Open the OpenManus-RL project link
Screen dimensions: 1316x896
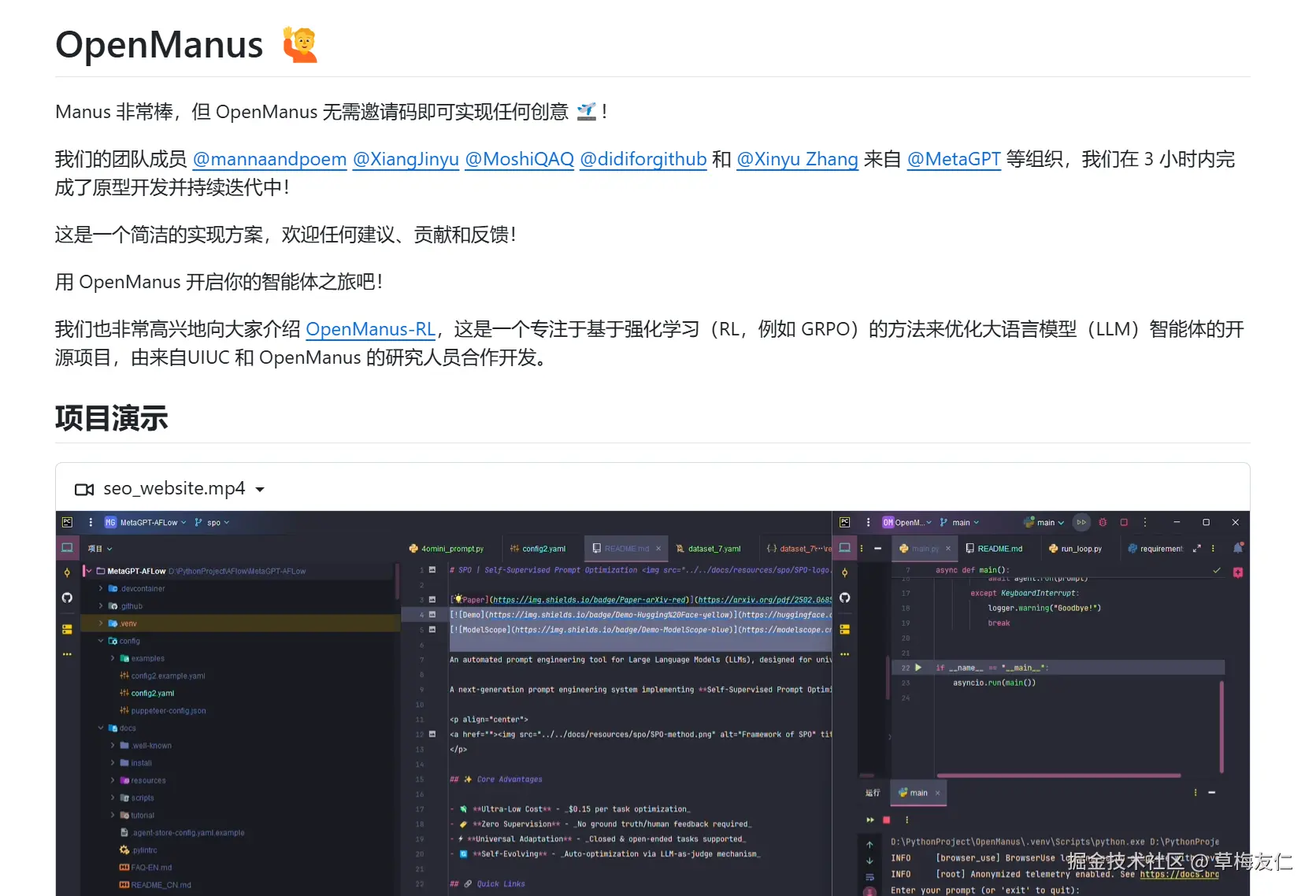tap(370, 329)
